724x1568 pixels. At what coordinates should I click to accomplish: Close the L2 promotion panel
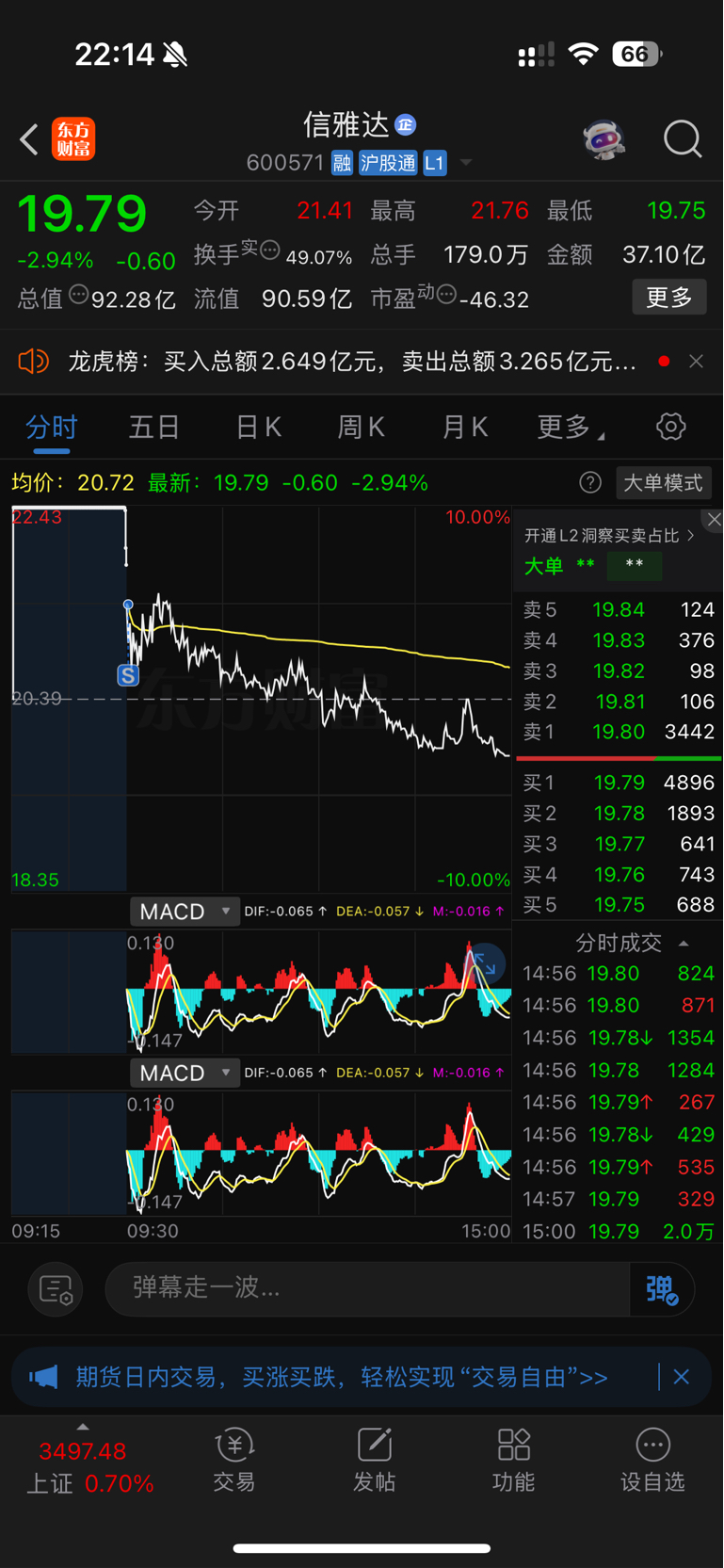click(x=713, y=520)
